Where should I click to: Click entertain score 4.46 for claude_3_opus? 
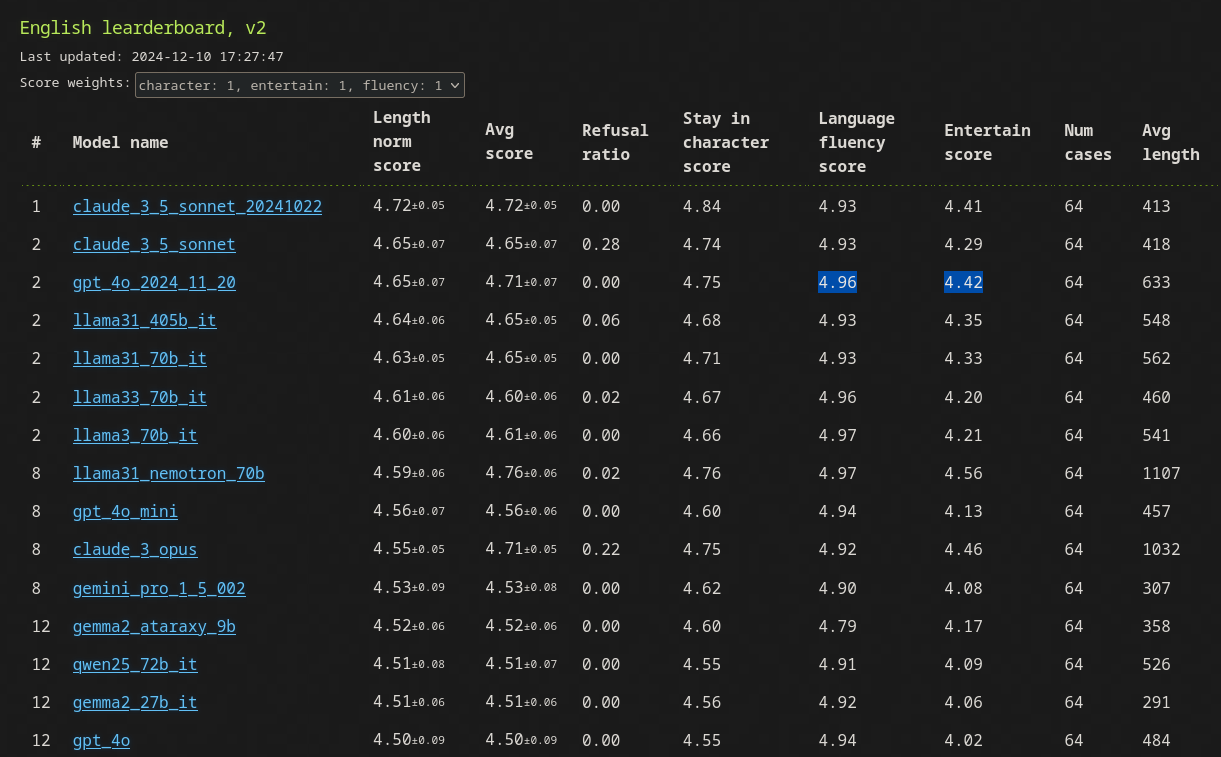[964, 549]
